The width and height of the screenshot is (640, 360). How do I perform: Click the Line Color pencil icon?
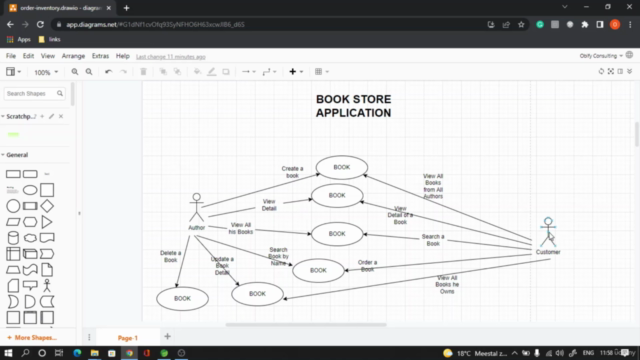tap(211, 72)
